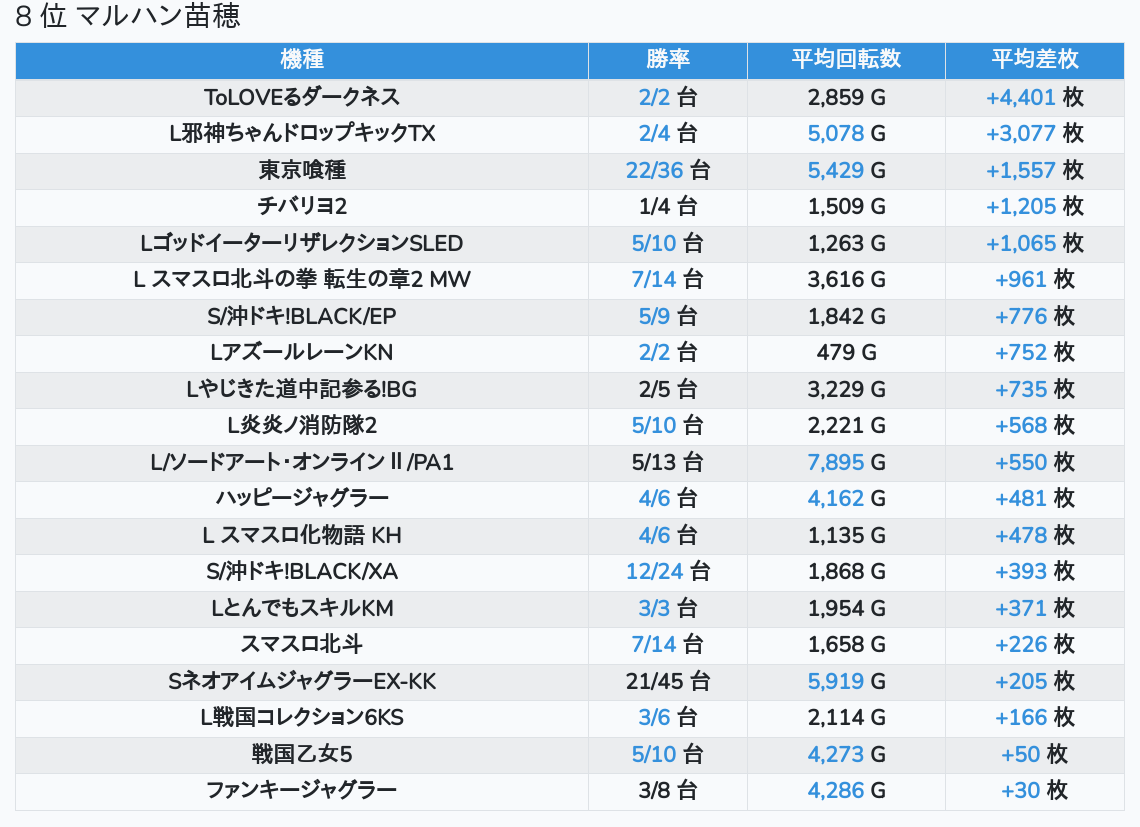This screenshot has height=827, width=1140.
Task: Click average difference +3,077 枚
Action: [x=1035, y=134]
